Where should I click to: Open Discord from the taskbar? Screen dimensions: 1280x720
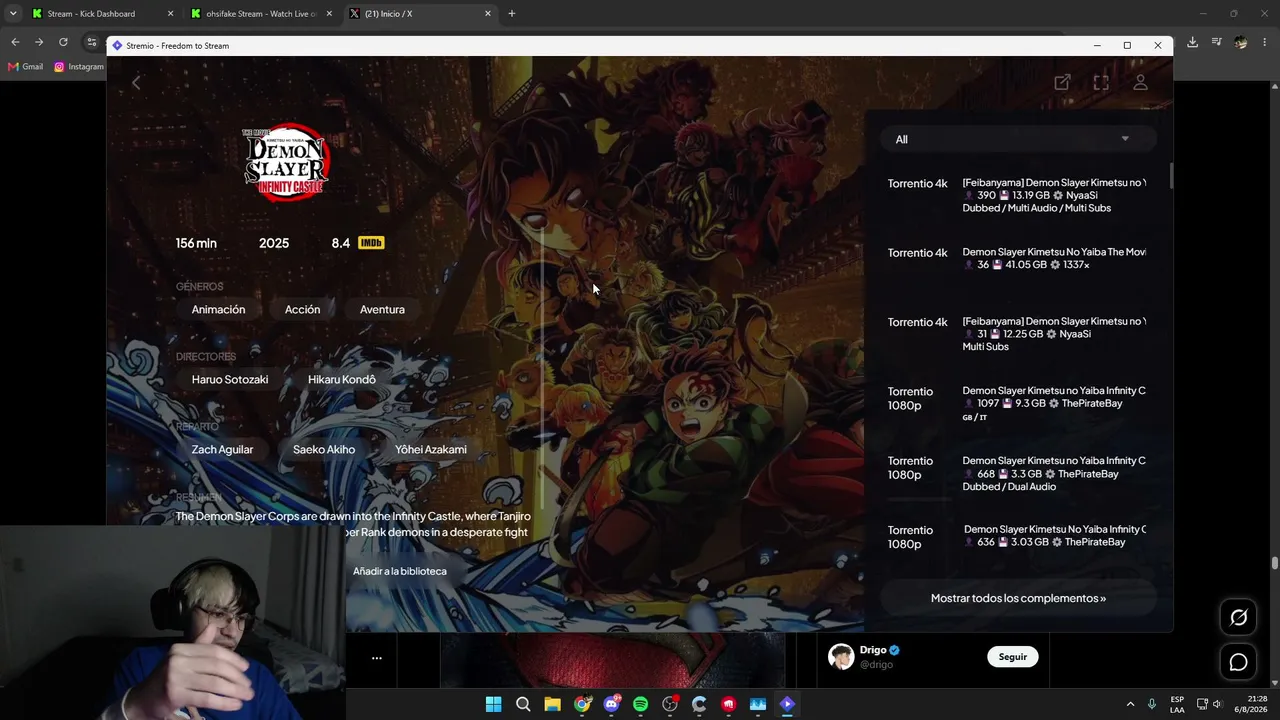tap(611, 704)
